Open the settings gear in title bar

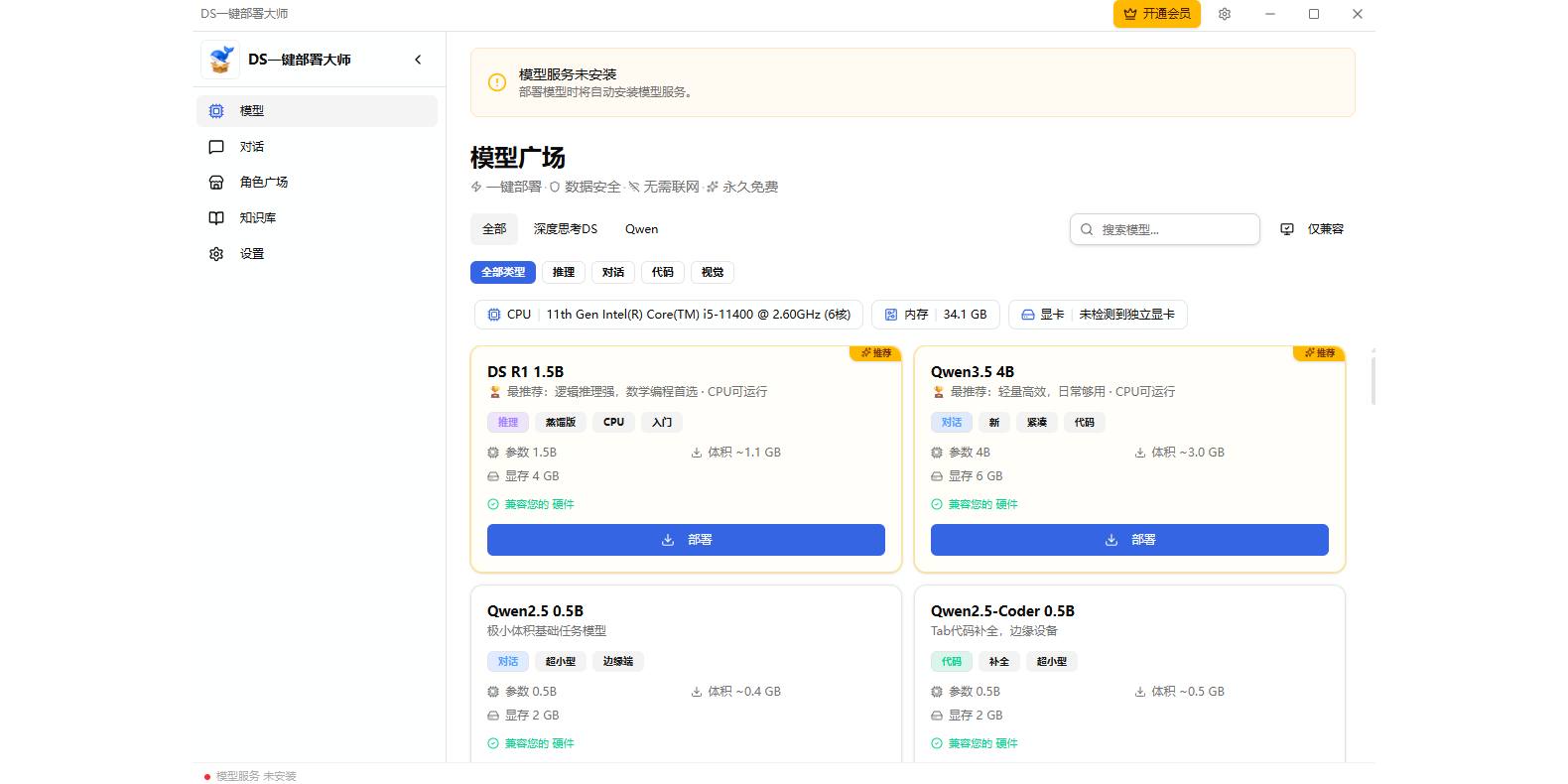(1225, 14)
